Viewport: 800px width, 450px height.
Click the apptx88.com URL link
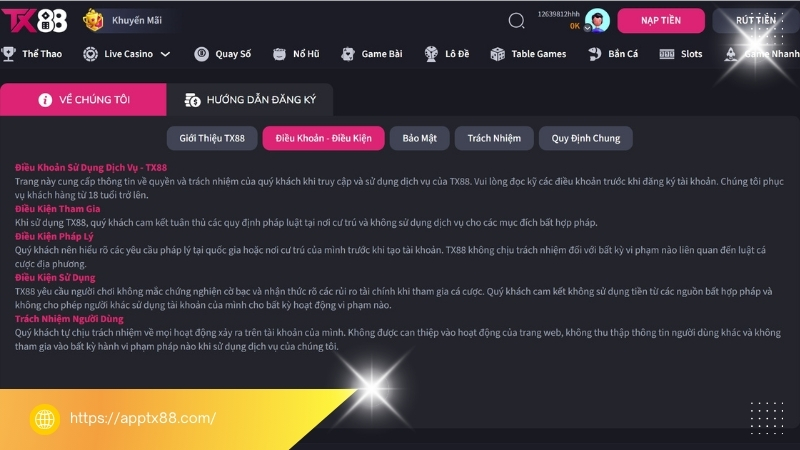pos(143,418)
